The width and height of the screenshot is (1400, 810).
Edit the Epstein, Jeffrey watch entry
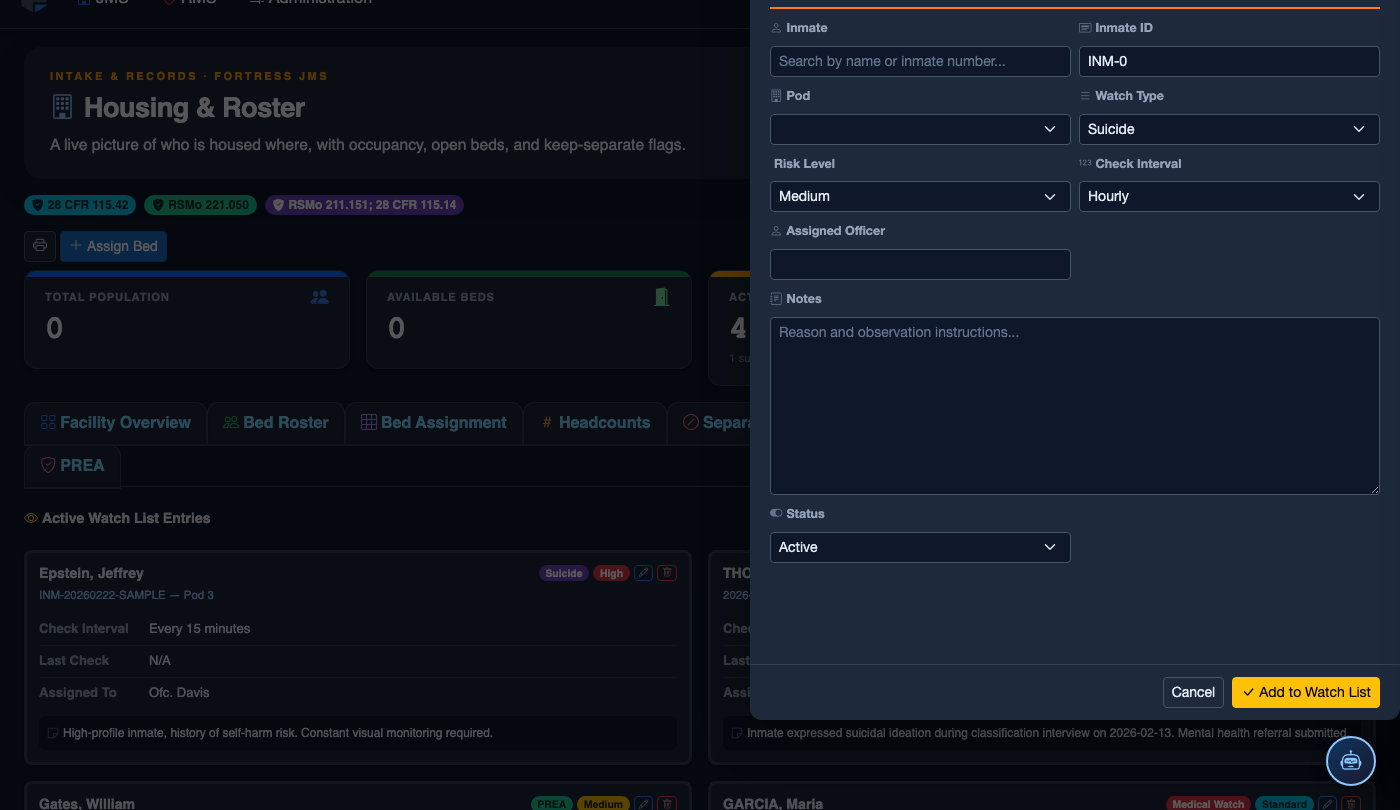(644, 573)
